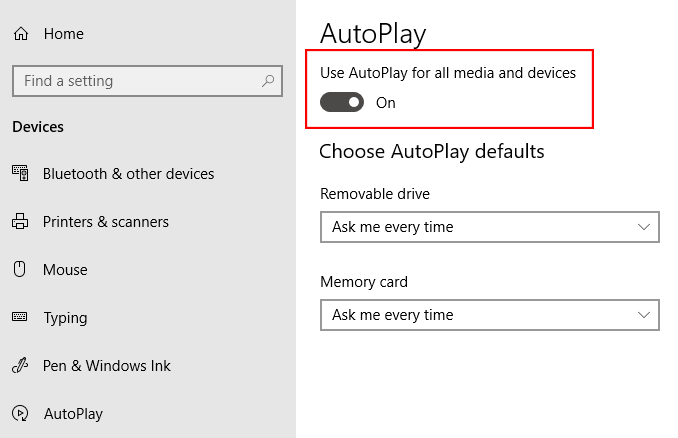Open the Removable drive dropdown
678x438 pixels.
coord(489,227)
